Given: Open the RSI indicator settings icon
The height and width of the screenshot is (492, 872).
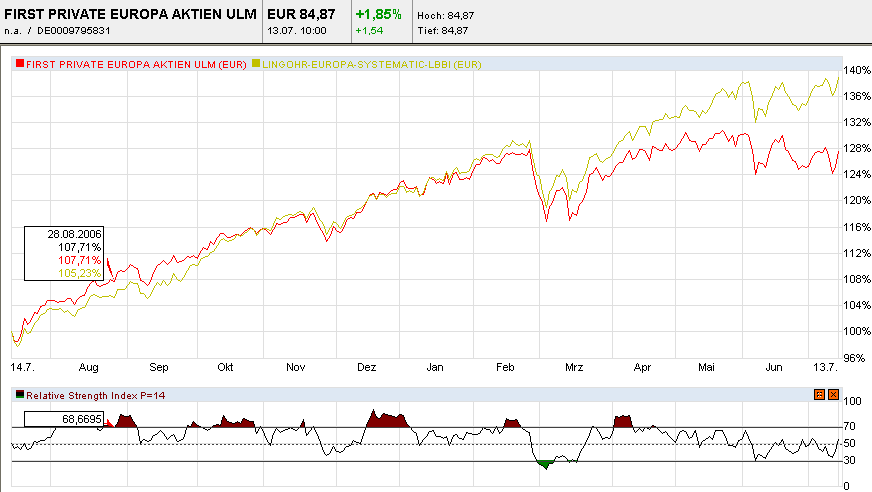Looking at the screenshot, I should click(819, 395).
